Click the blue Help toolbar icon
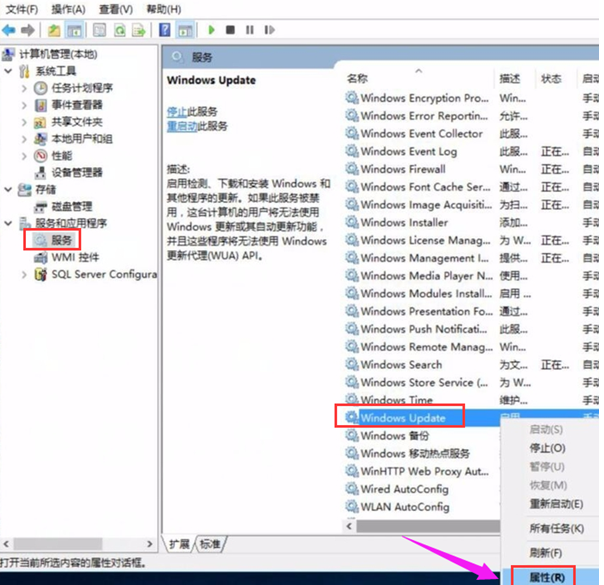 tap(164, 31)
